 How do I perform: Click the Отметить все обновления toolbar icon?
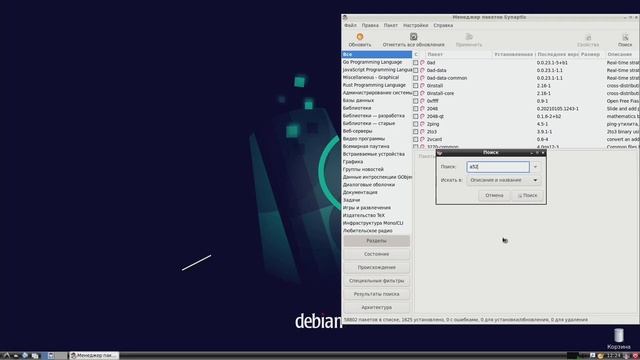tap(413, 37)
